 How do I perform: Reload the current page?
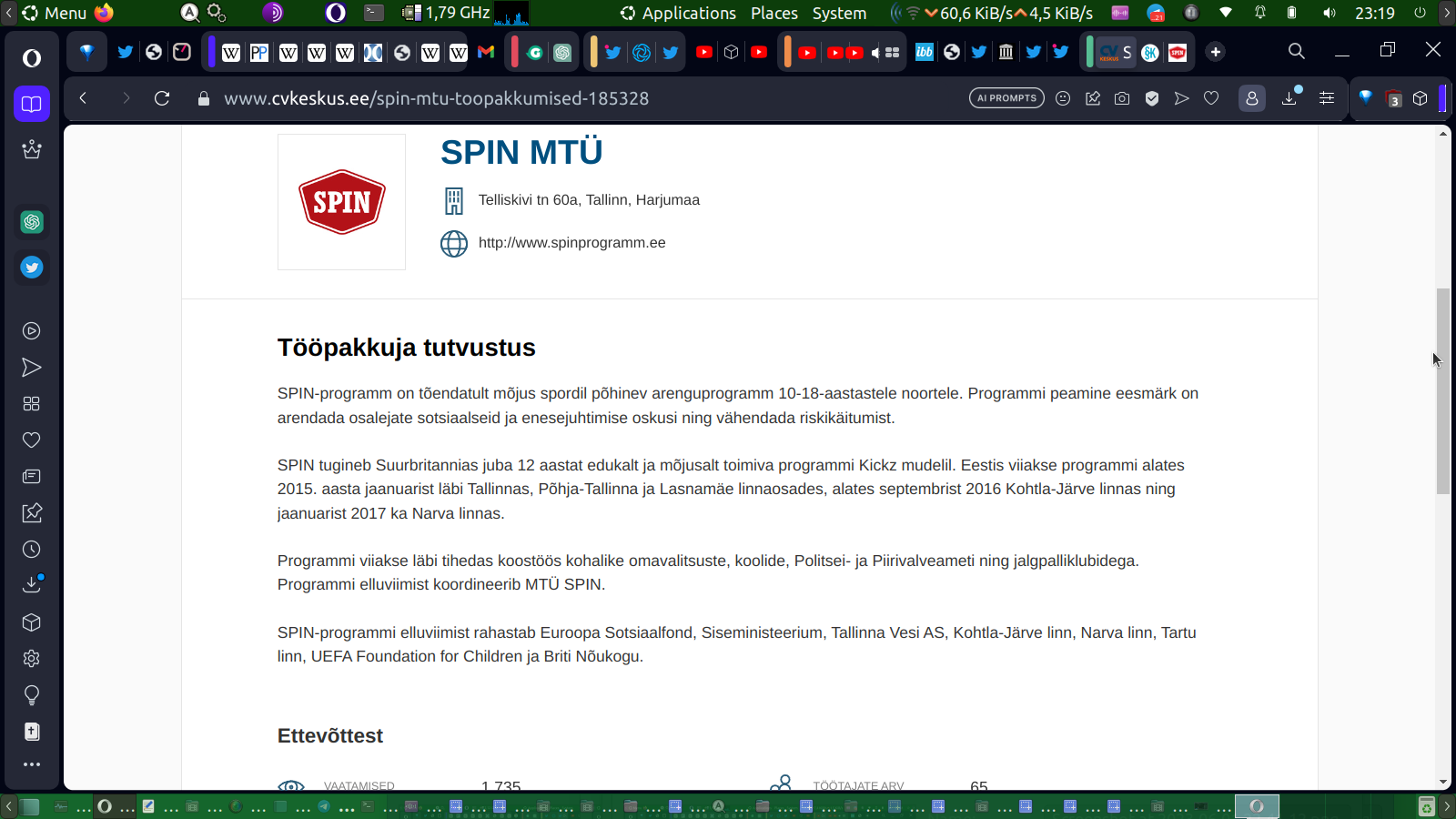click(x=162, y=98)
